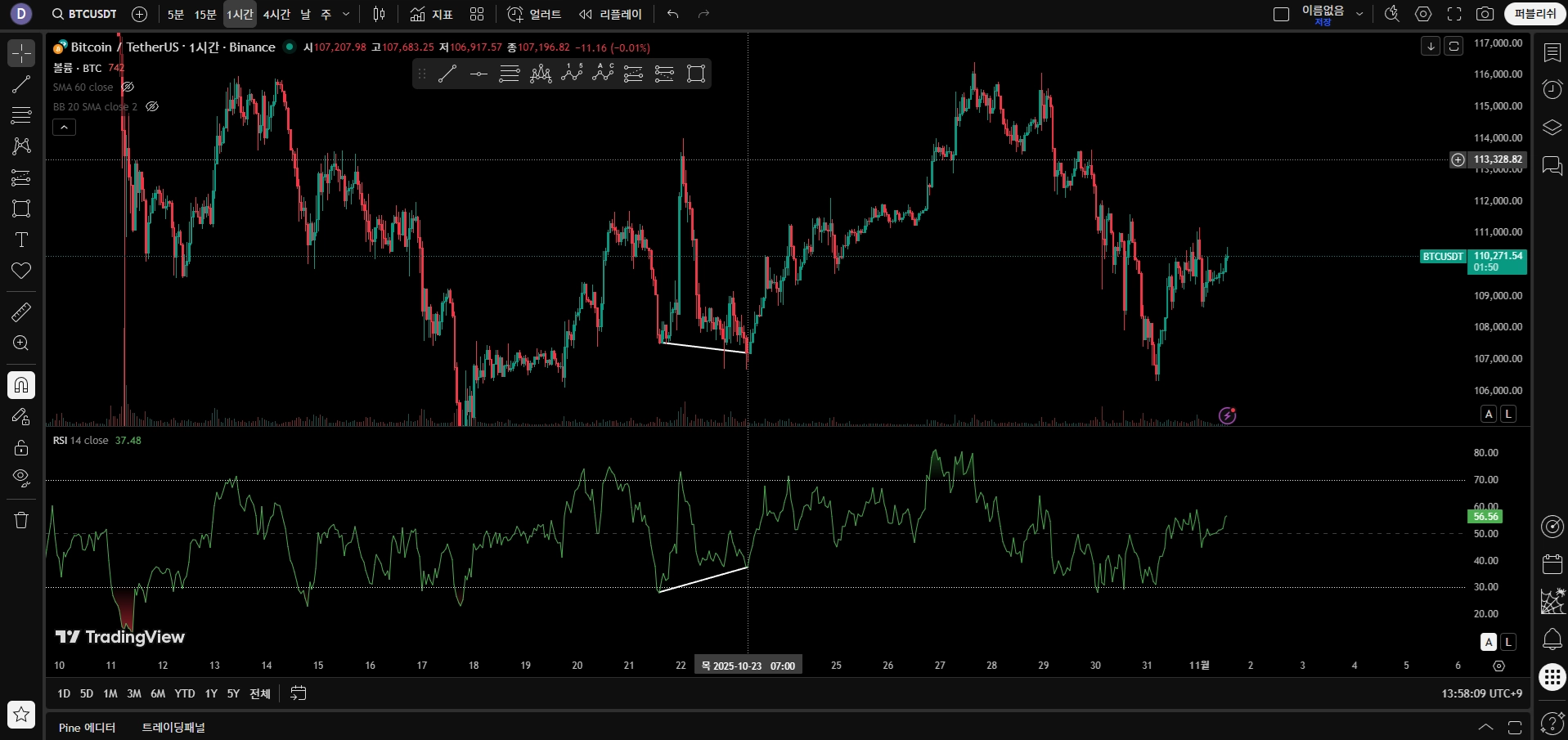Collapse the indicator legend chevron
This screenshot has width=1568, height=740.
tap(64, 127)
